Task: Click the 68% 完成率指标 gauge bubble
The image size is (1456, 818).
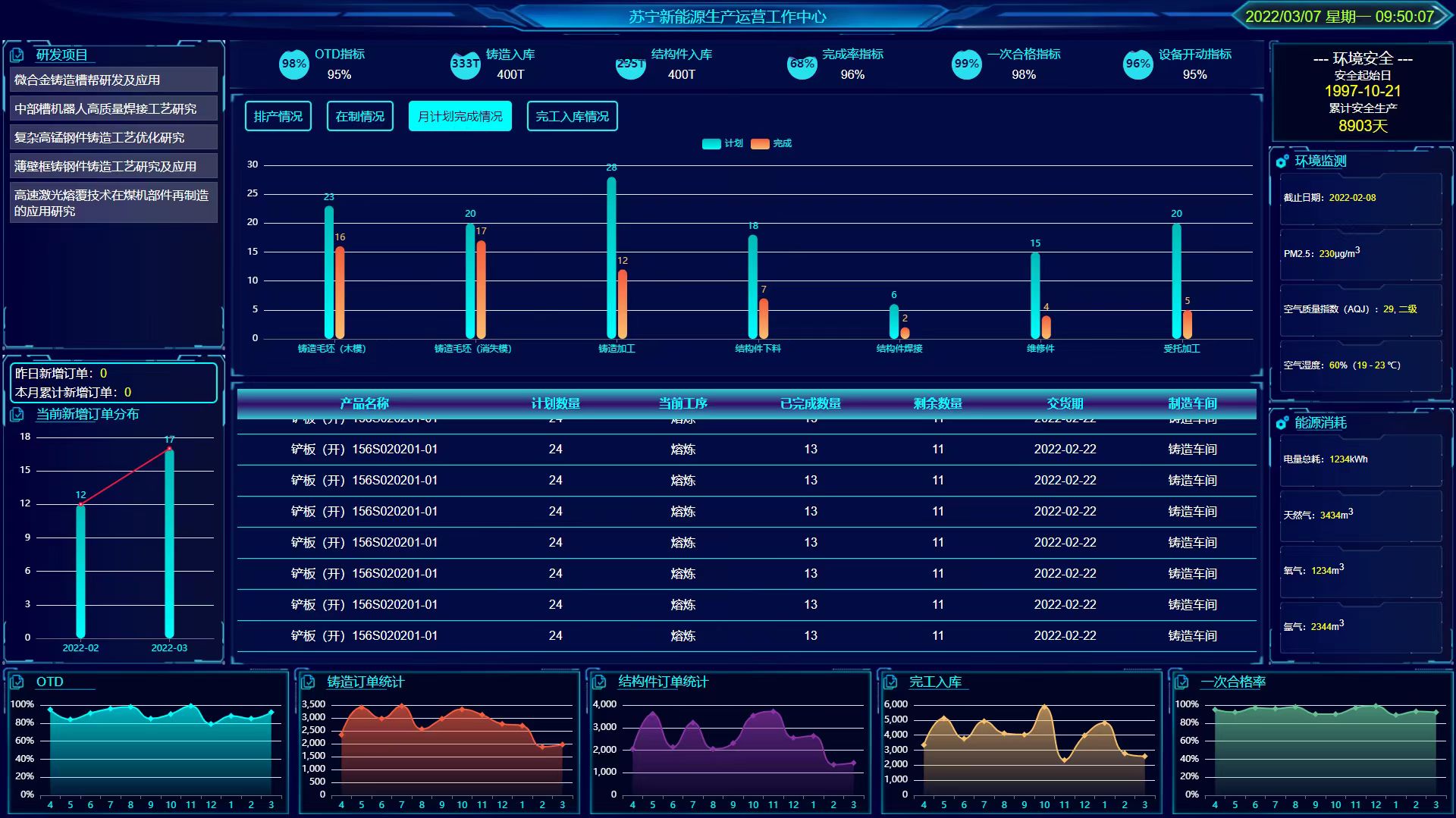Action: point(802,64)
